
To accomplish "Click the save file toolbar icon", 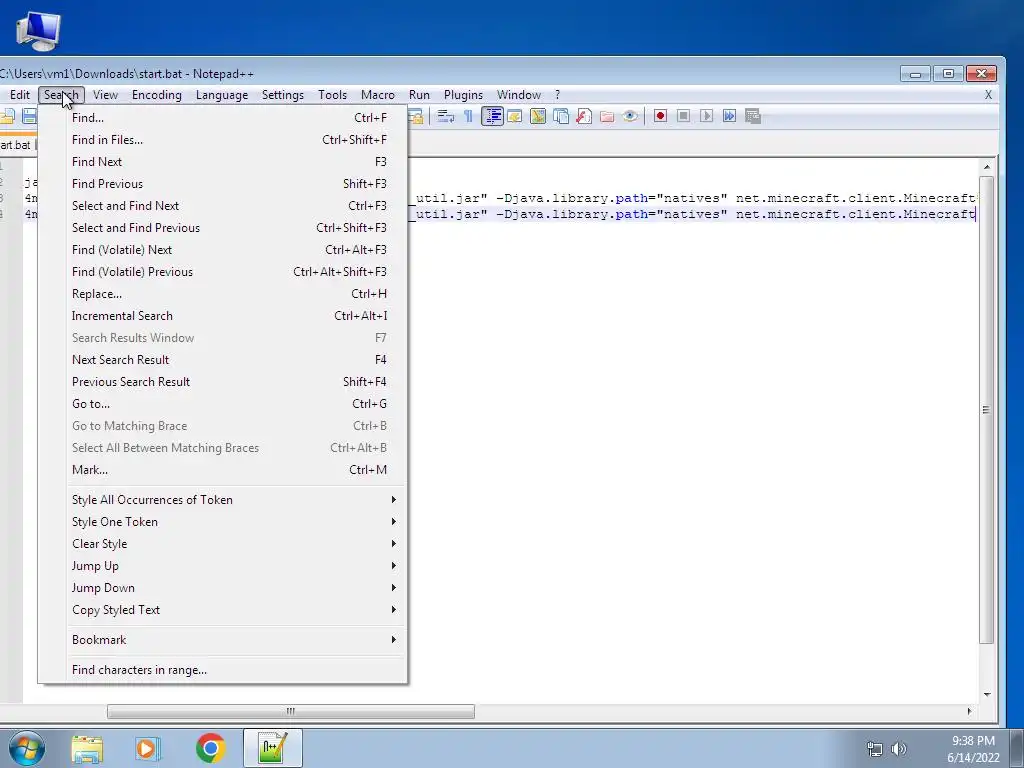I will [x=29, y=116].
